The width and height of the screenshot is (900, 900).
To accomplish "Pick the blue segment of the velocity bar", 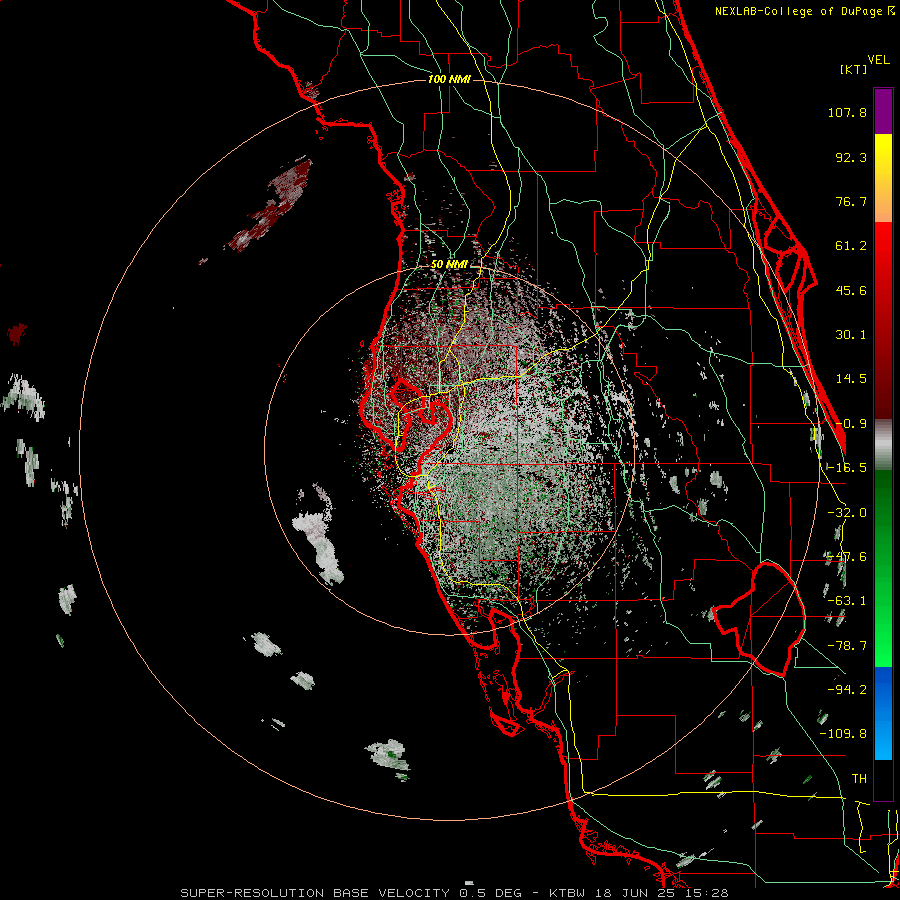I will (883, 713).
